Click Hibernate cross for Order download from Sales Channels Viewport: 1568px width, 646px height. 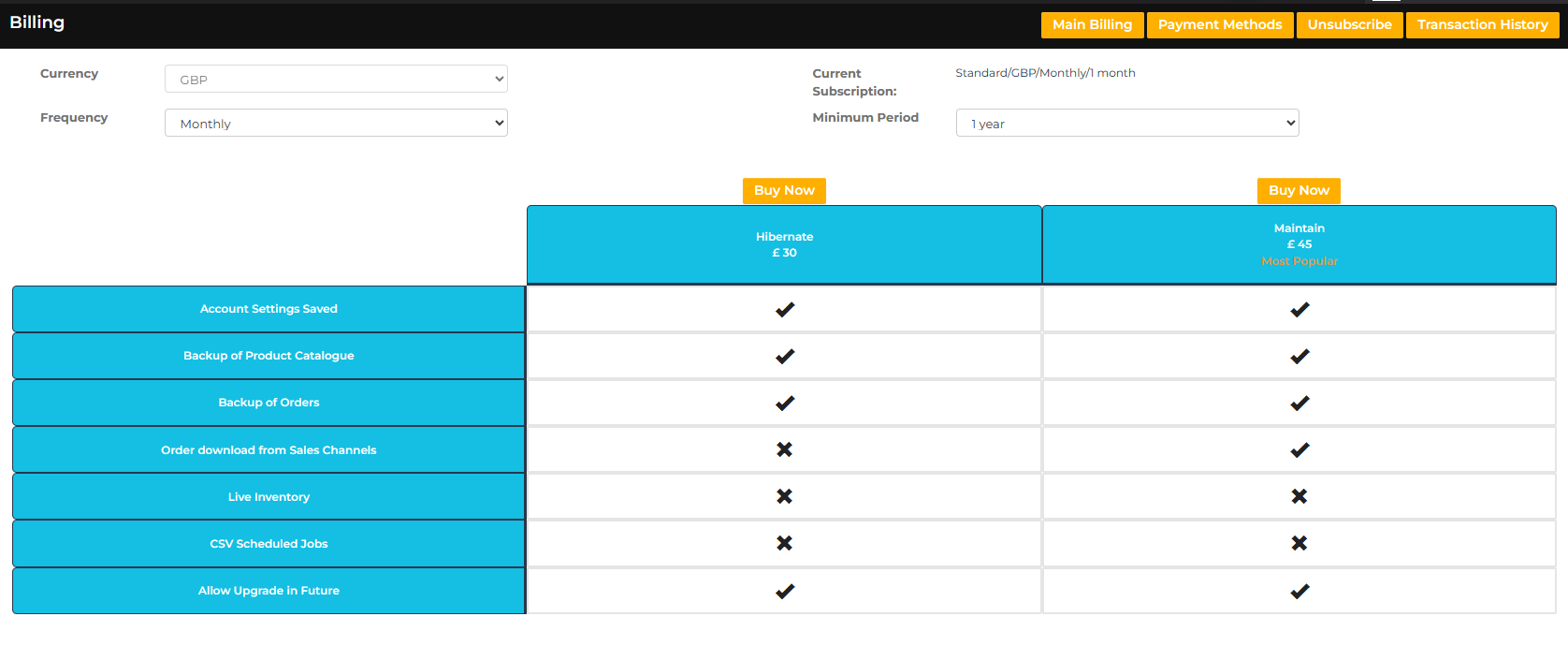click(784, 450)
